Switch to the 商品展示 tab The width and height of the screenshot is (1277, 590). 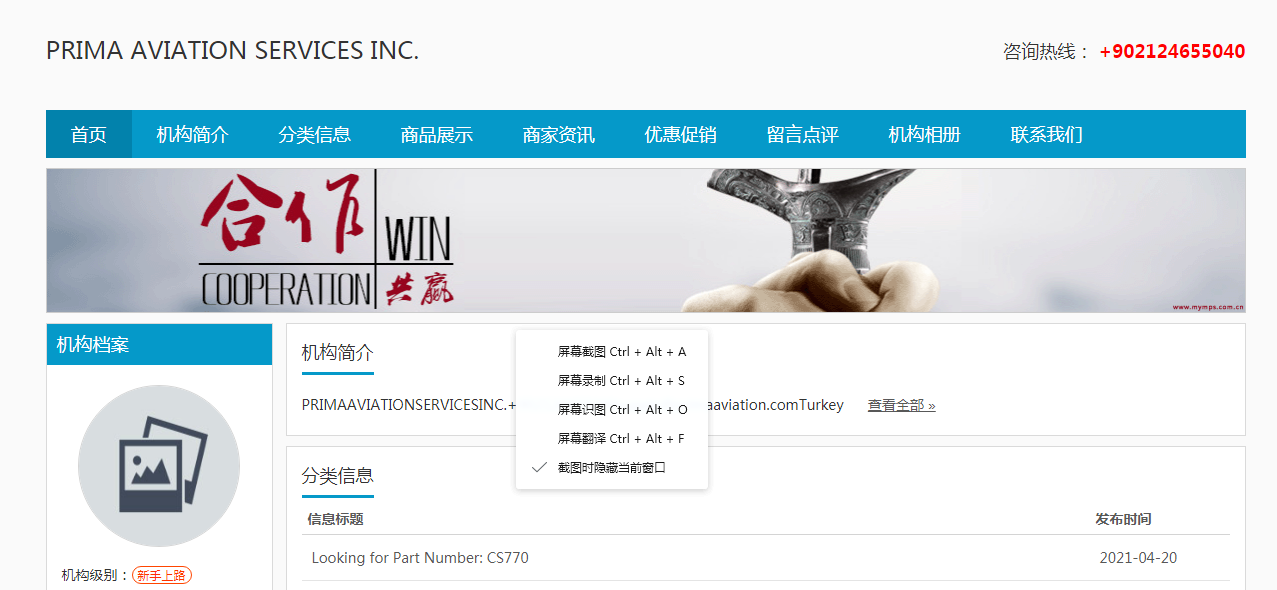click(x=437, y=134)
